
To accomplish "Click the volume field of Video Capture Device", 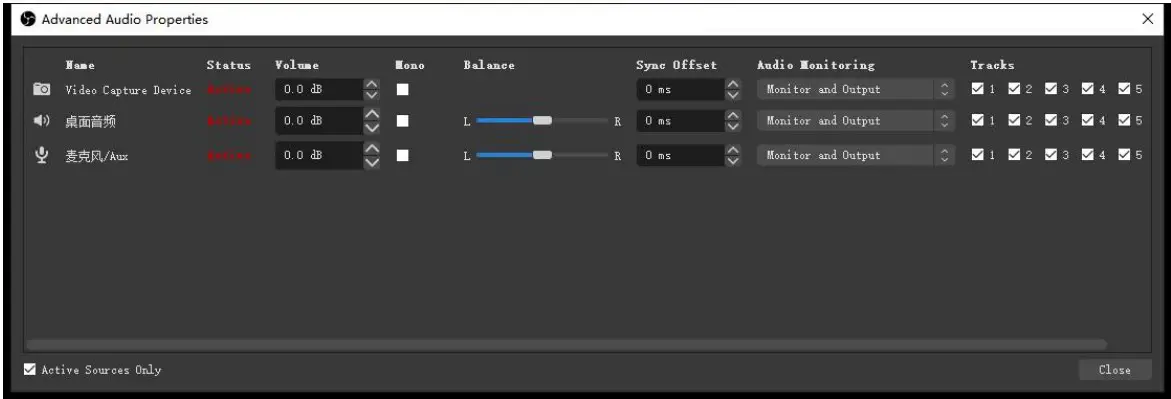I will point(320,90).
